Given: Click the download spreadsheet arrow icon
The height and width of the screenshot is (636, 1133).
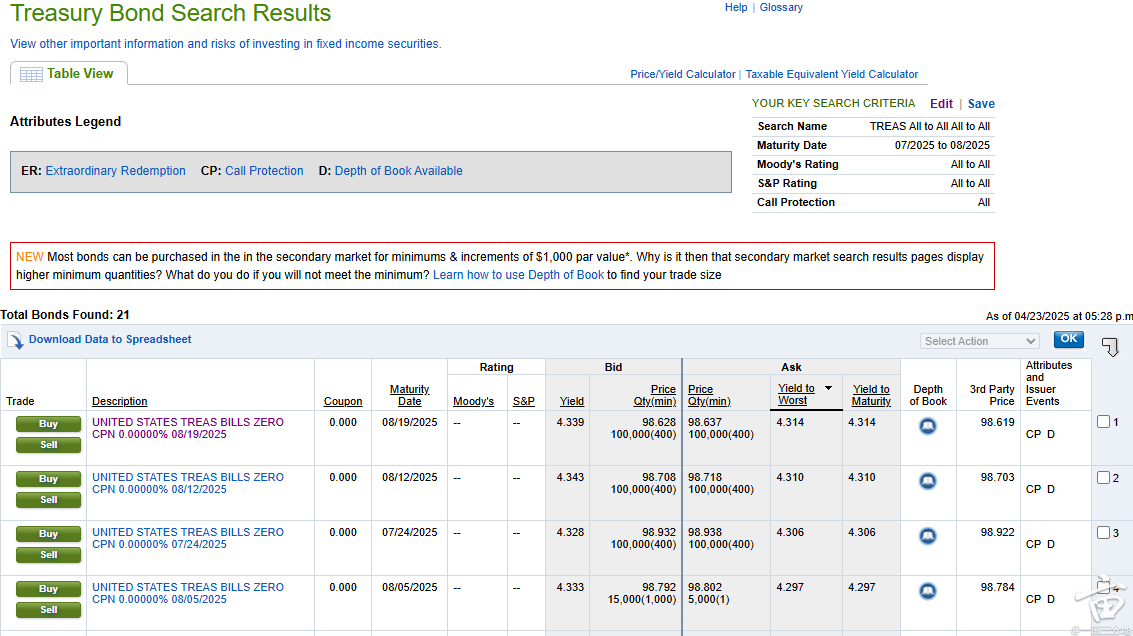Looking at the screenshot, I should click(x=15, y=340).
